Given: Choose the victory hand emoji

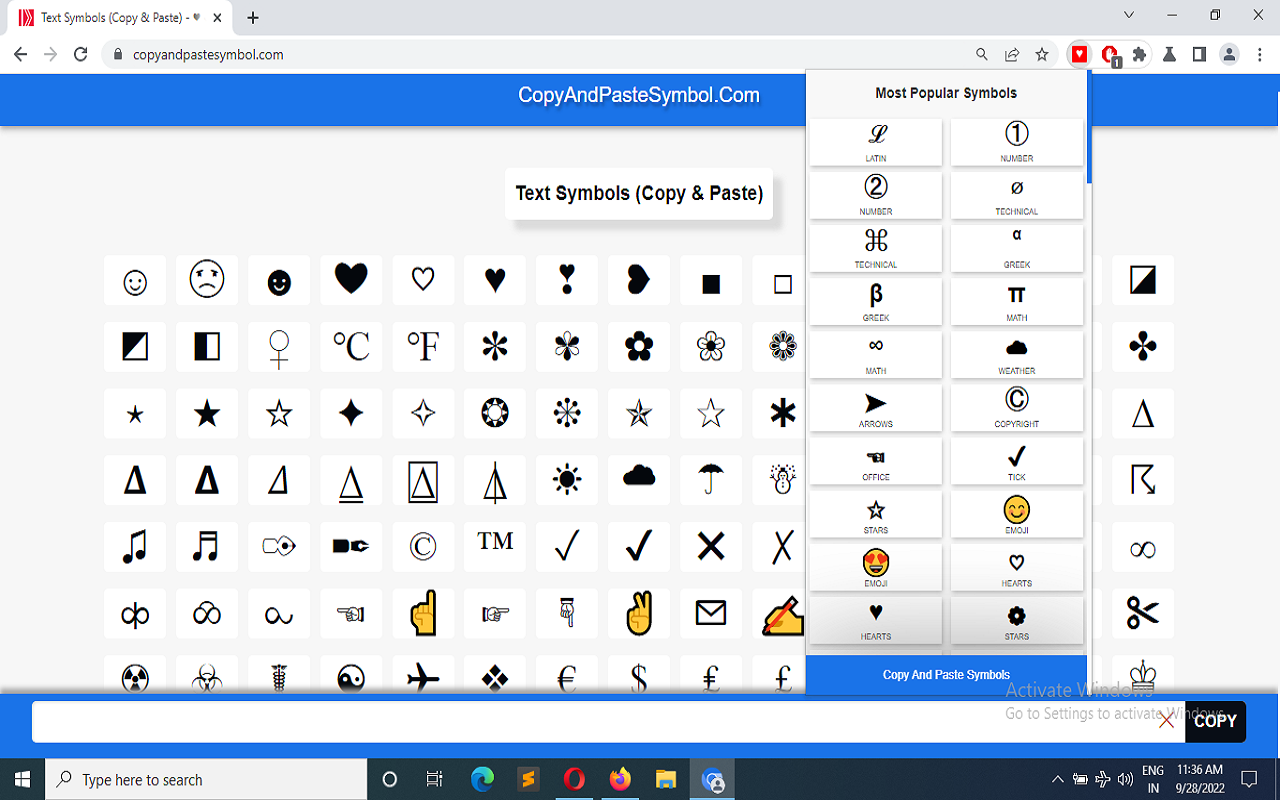Looking at the screenshot, I should coord(639,613).
